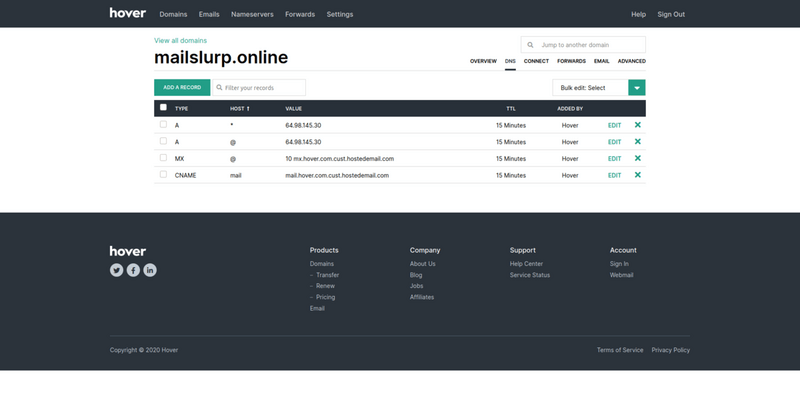Switch to the DNS tab
Screen dimensions: 800x408
tap(510, 61)
